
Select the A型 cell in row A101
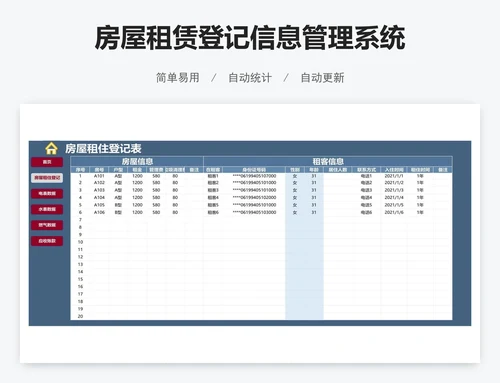click(x=118, y=176)
